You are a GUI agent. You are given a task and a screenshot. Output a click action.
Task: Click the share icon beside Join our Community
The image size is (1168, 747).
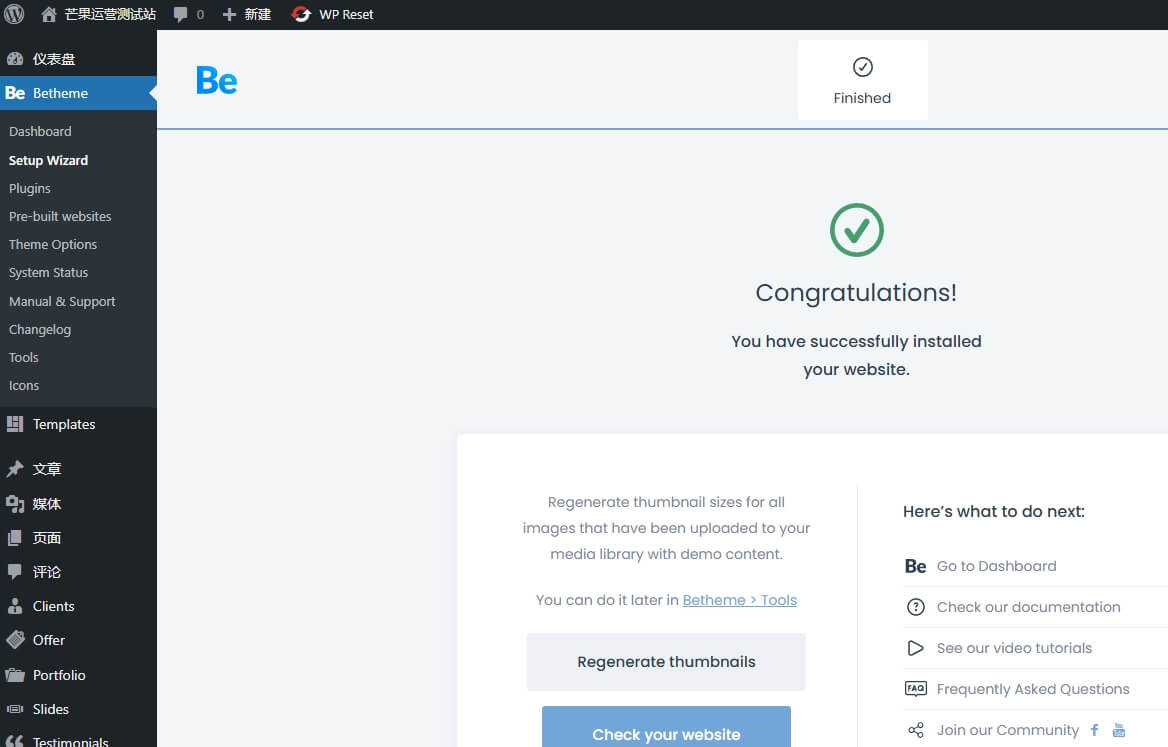pyautogui.click(x=915, y=730)
